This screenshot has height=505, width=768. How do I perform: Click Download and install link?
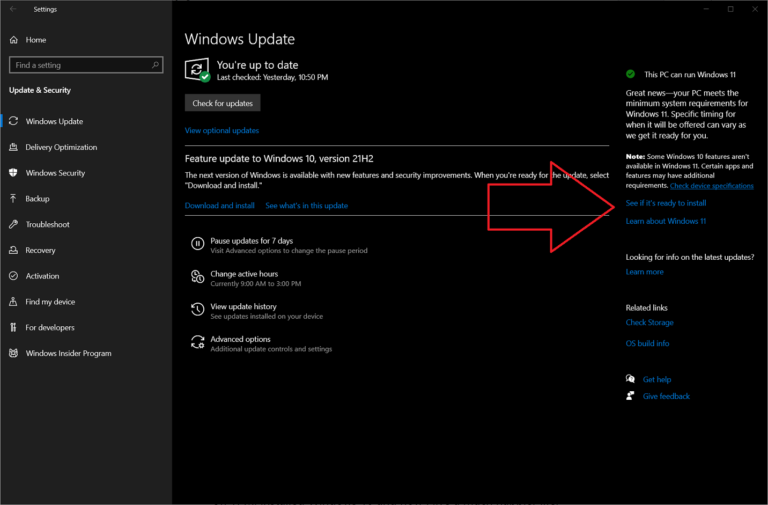pos(219,205)
